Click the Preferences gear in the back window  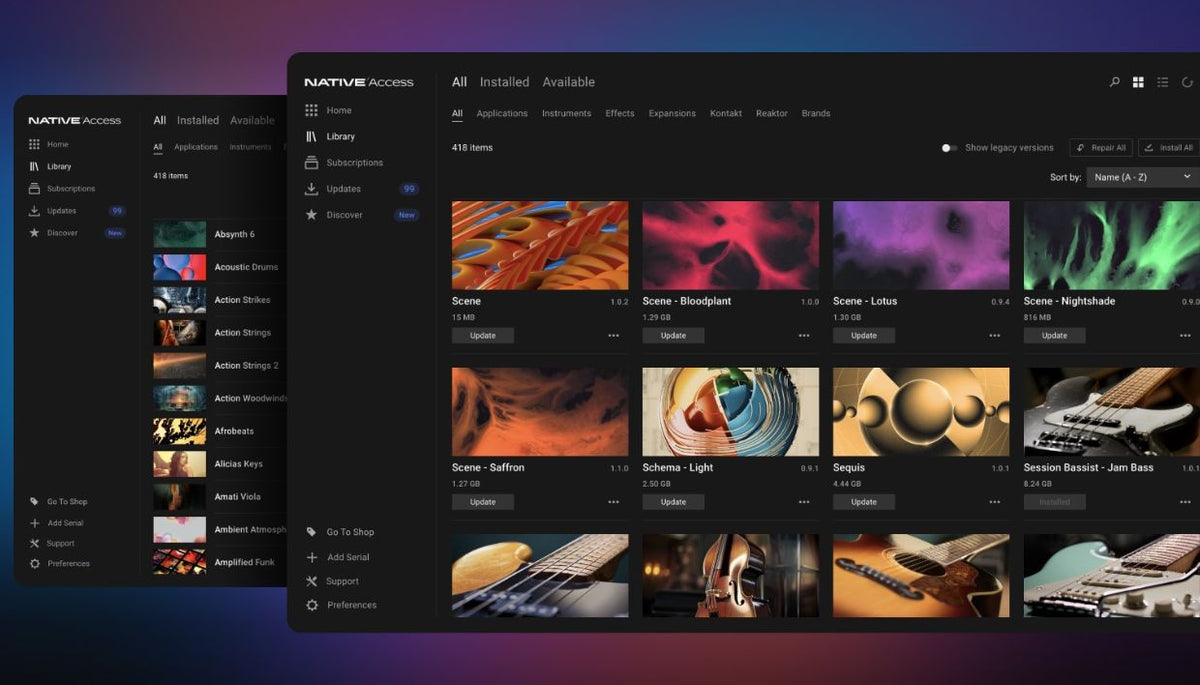click(x=35, y=563)
